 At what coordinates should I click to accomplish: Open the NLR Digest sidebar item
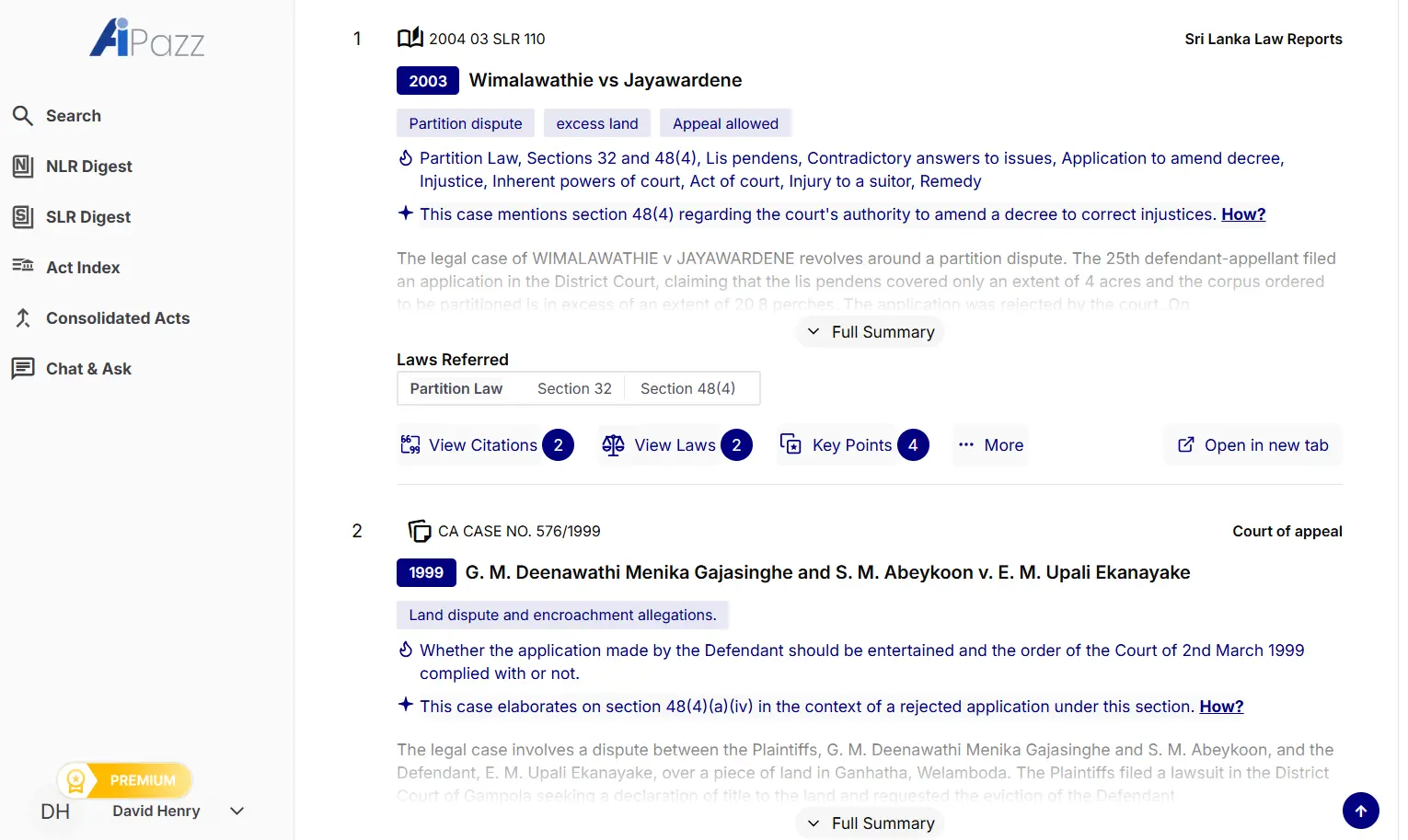point(88,167)
